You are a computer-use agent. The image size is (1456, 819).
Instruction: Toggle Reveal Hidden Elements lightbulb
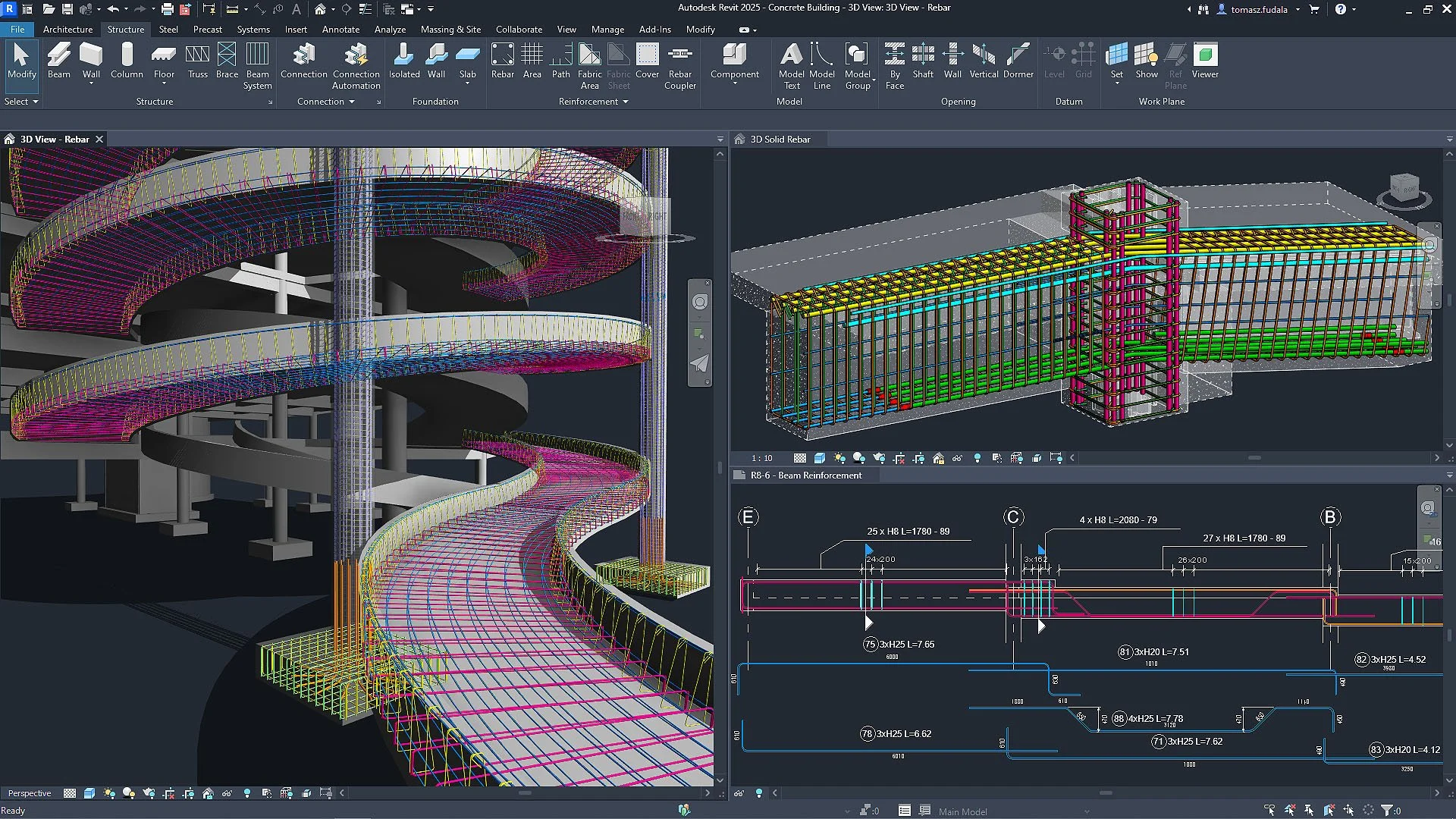click(x=247, y=794)
